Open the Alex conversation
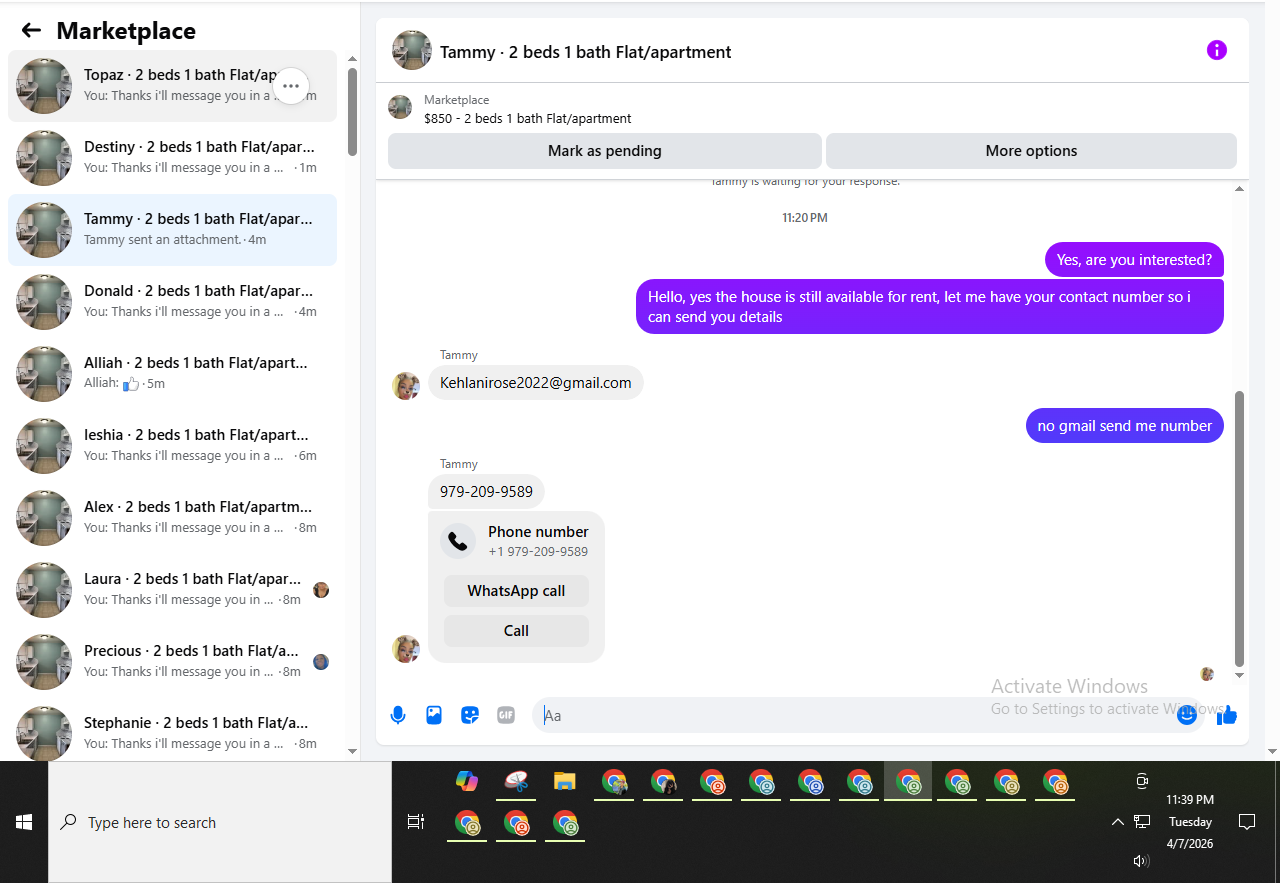This screenshot has width=1280, height=883. [x=172, y=518]
